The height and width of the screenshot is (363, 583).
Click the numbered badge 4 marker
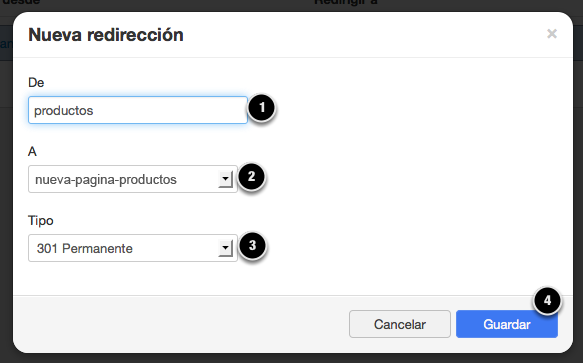547,301
